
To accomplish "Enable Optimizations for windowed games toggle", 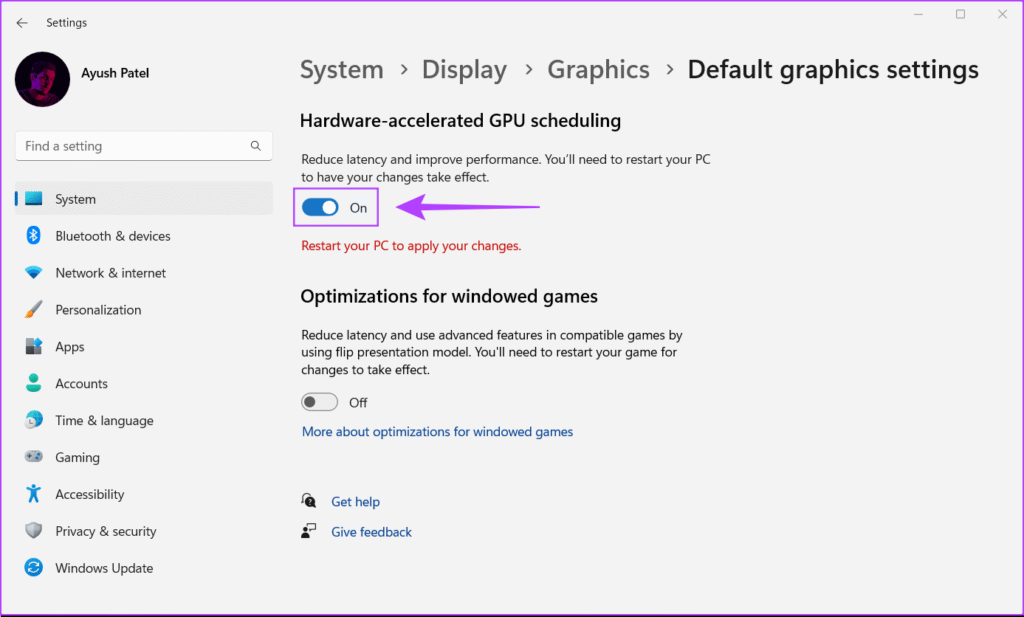I will (x=320, y=402).
